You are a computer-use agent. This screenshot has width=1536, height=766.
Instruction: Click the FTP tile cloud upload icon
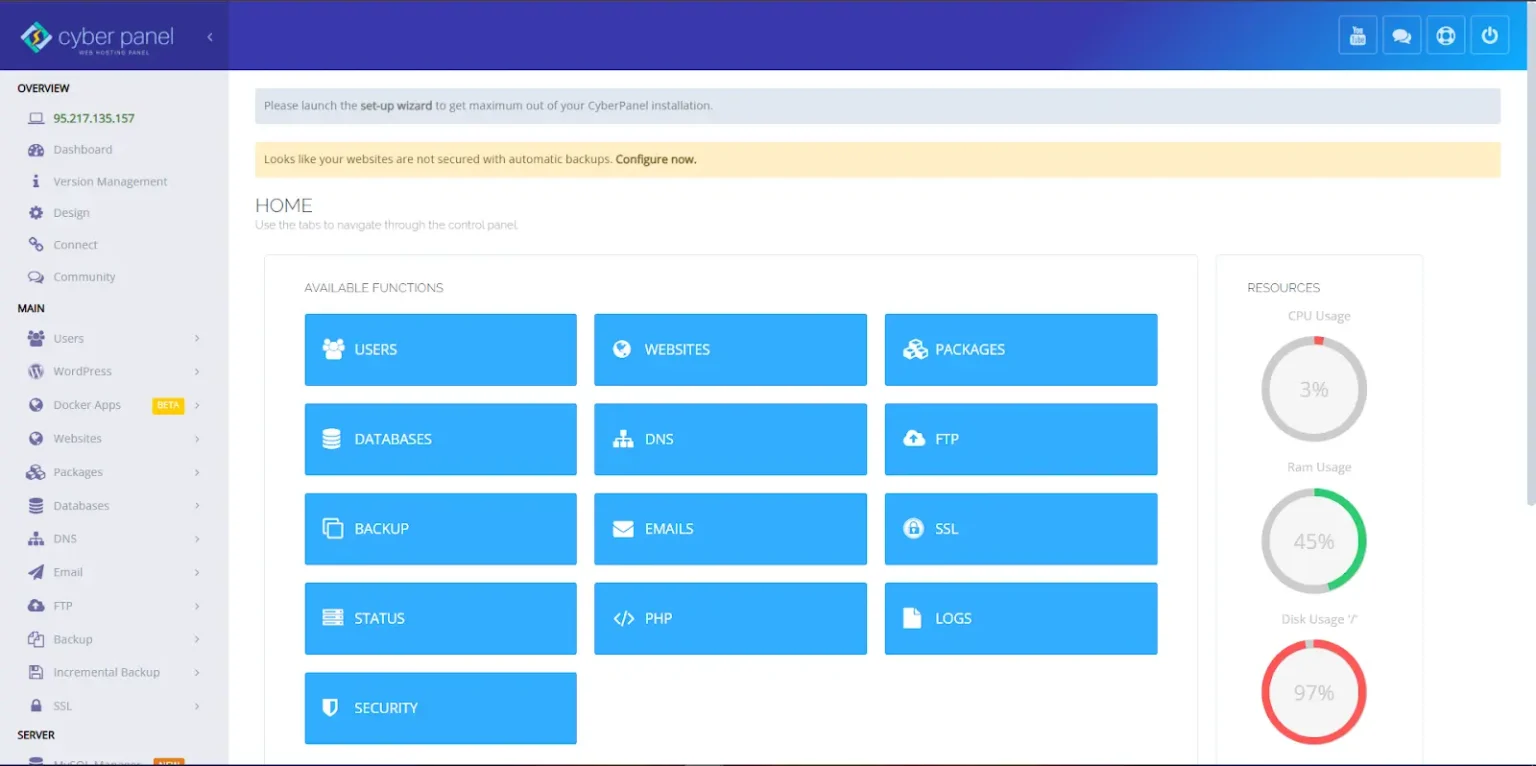[x=914, y=438]
